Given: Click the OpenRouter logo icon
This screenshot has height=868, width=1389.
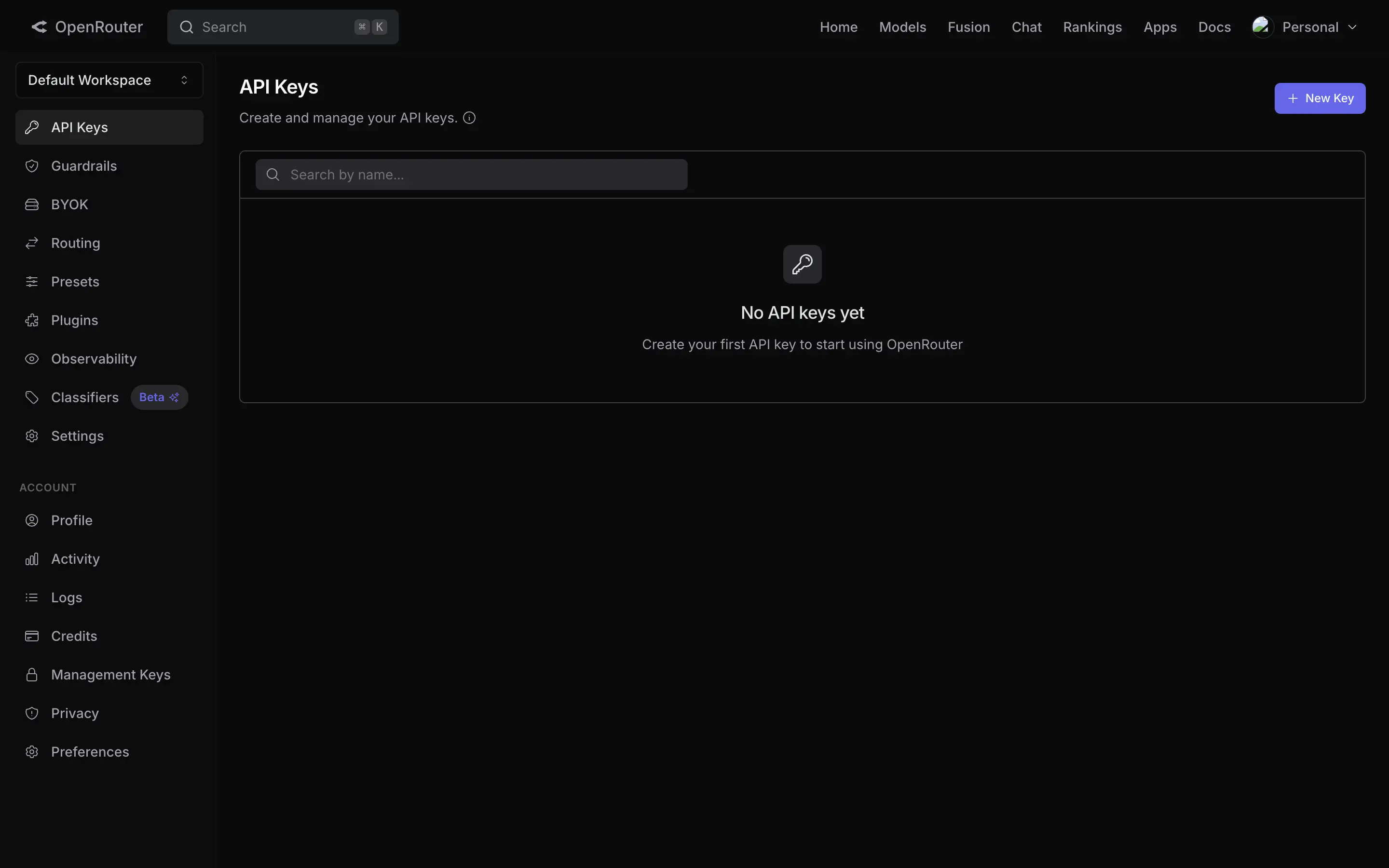Looking at the screenshot, I should point(39,27).
